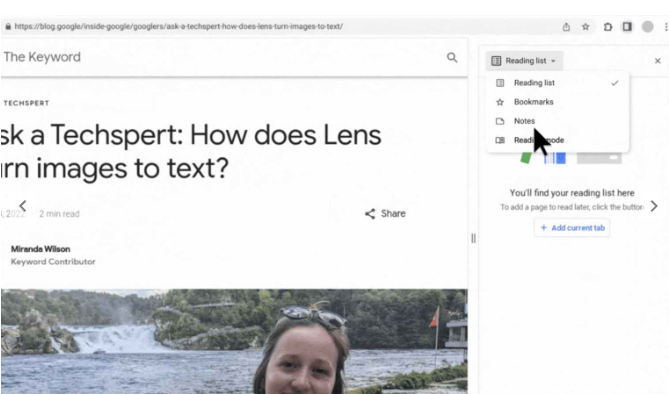Click the lock icon in address bar
The width and height of the screenshot is (669, 394).
[8, 26]
